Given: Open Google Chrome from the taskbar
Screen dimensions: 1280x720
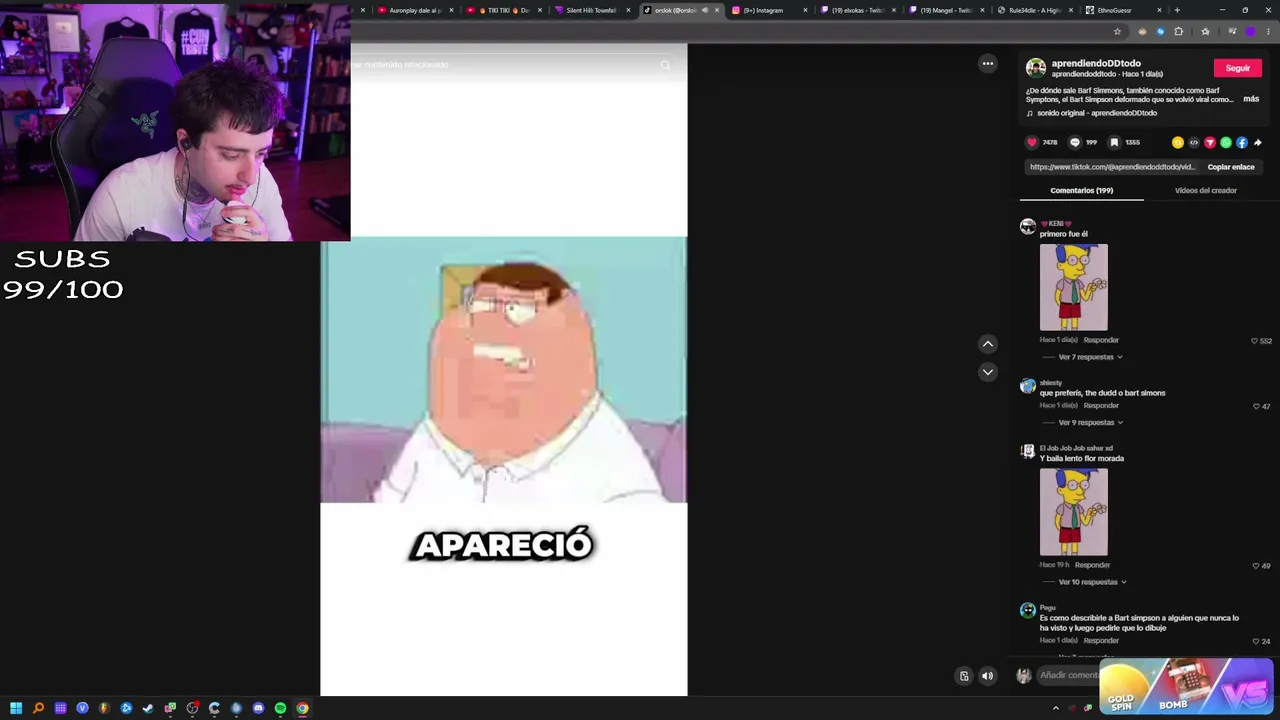Looking at the screenshot, I should coord(302,708).
